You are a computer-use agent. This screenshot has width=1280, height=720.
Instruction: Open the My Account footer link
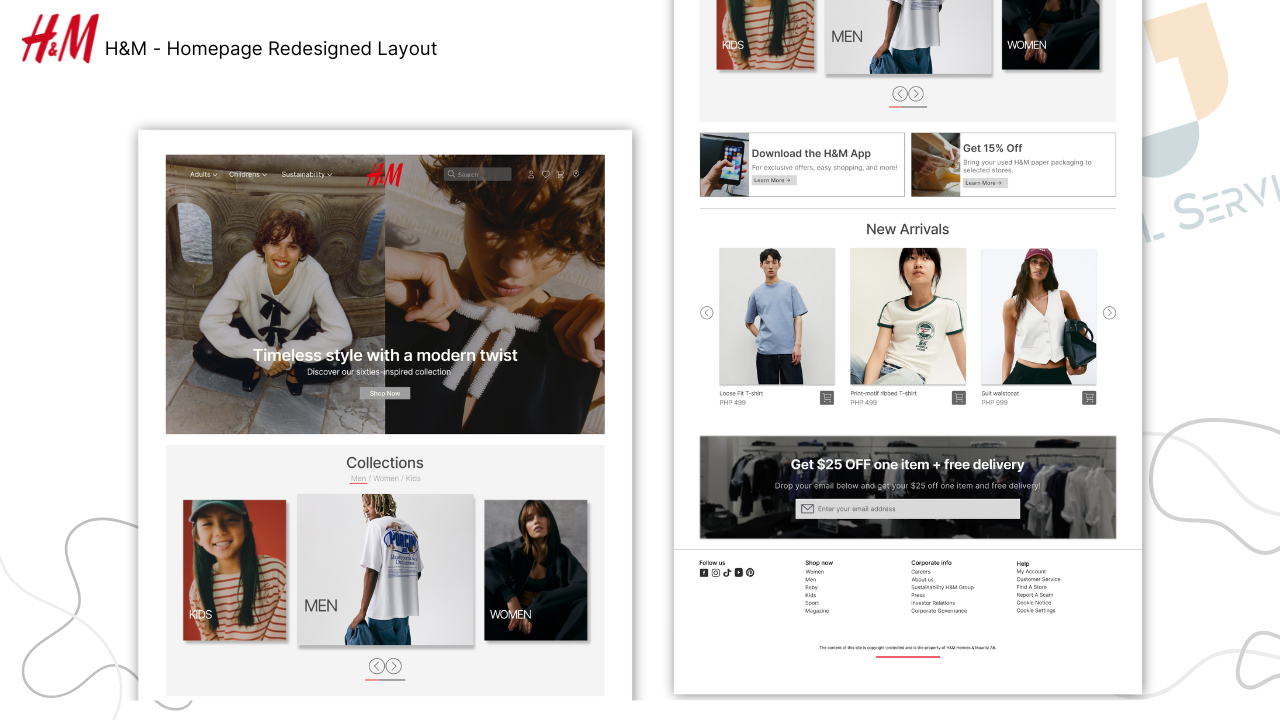[x=1032, y=572]
